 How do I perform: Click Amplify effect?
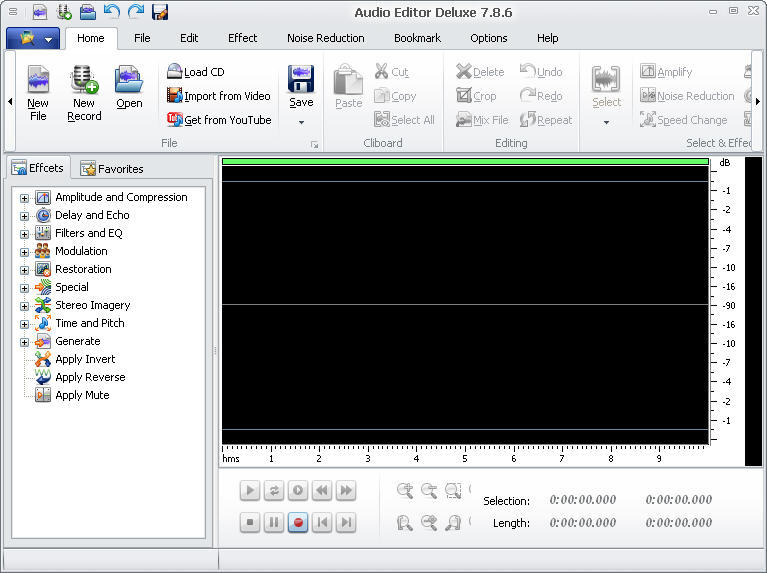pyautogui.click(x=666, y=72)
